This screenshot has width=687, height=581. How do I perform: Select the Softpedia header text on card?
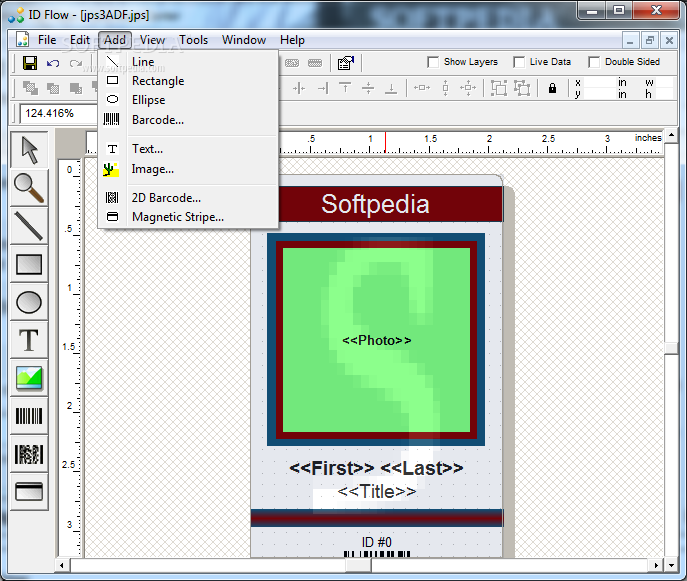click(375, 204)
